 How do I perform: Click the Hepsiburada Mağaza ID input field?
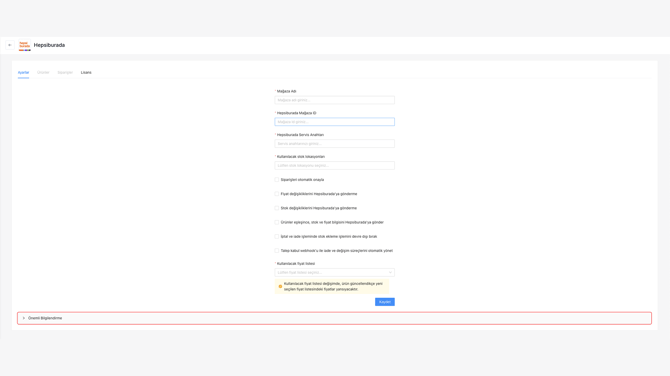pos(335,122)
